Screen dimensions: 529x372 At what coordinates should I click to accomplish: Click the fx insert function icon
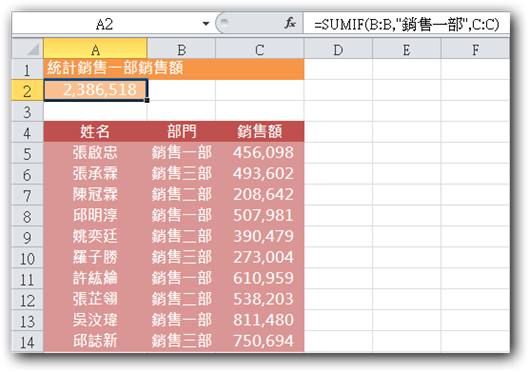(290, 23)
